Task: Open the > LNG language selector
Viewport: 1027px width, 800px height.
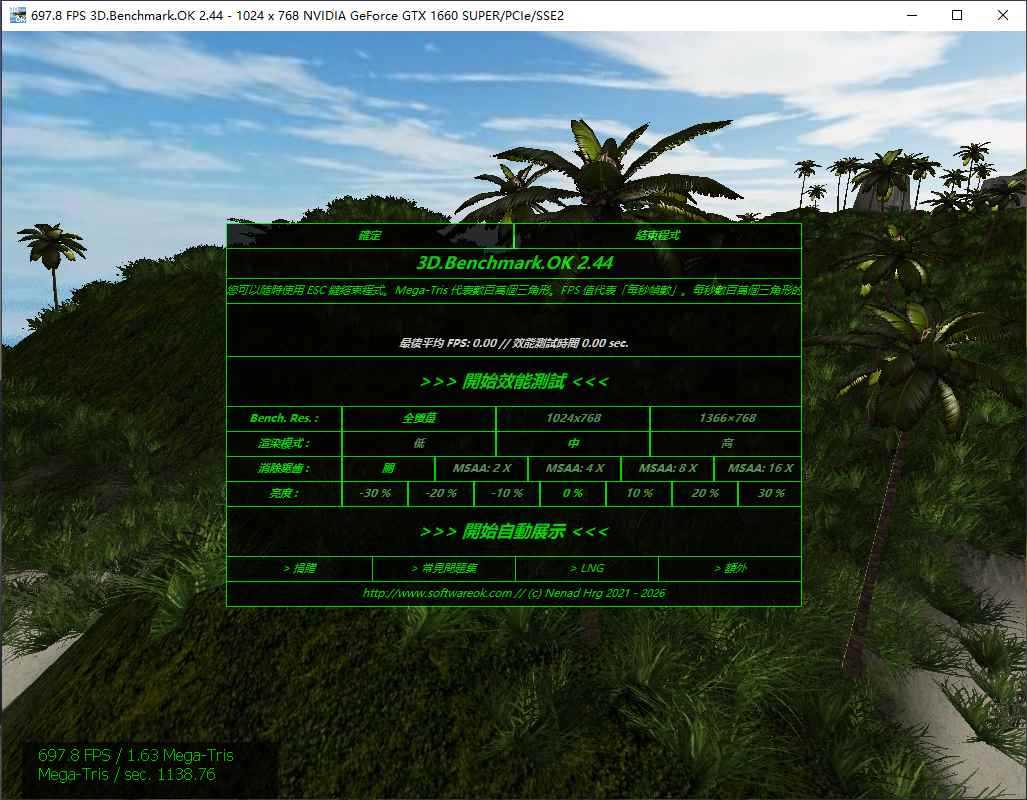Action: click(585, 567)
